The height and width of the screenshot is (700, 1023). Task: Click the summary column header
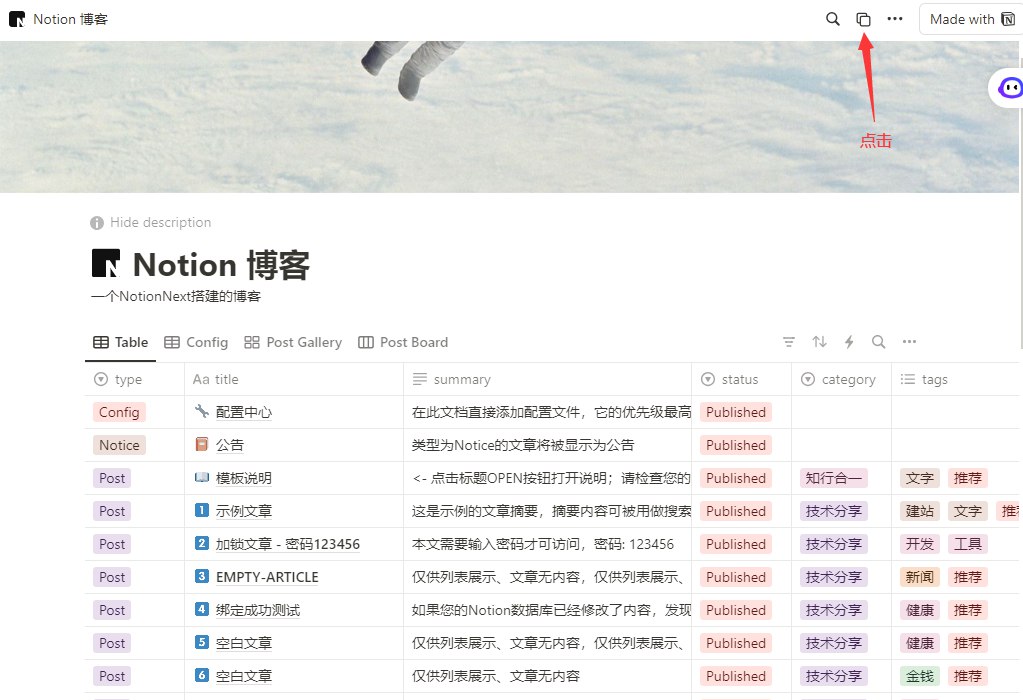[x=547, y=379]
